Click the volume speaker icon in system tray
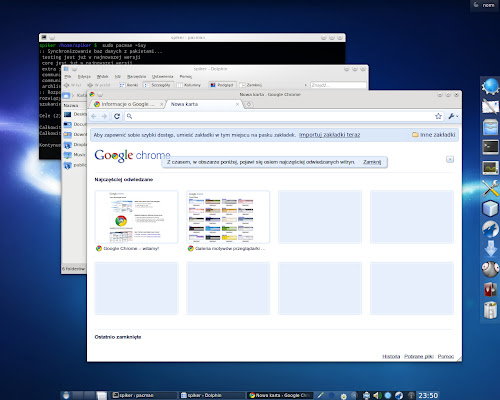Screen dimensions: 500x400 click(x=377, y=395)
